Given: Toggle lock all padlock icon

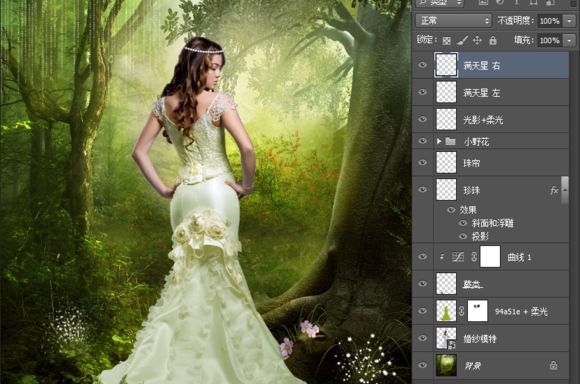Looking at the screenshot, I should pyautogui.click(x=493, y=40).
